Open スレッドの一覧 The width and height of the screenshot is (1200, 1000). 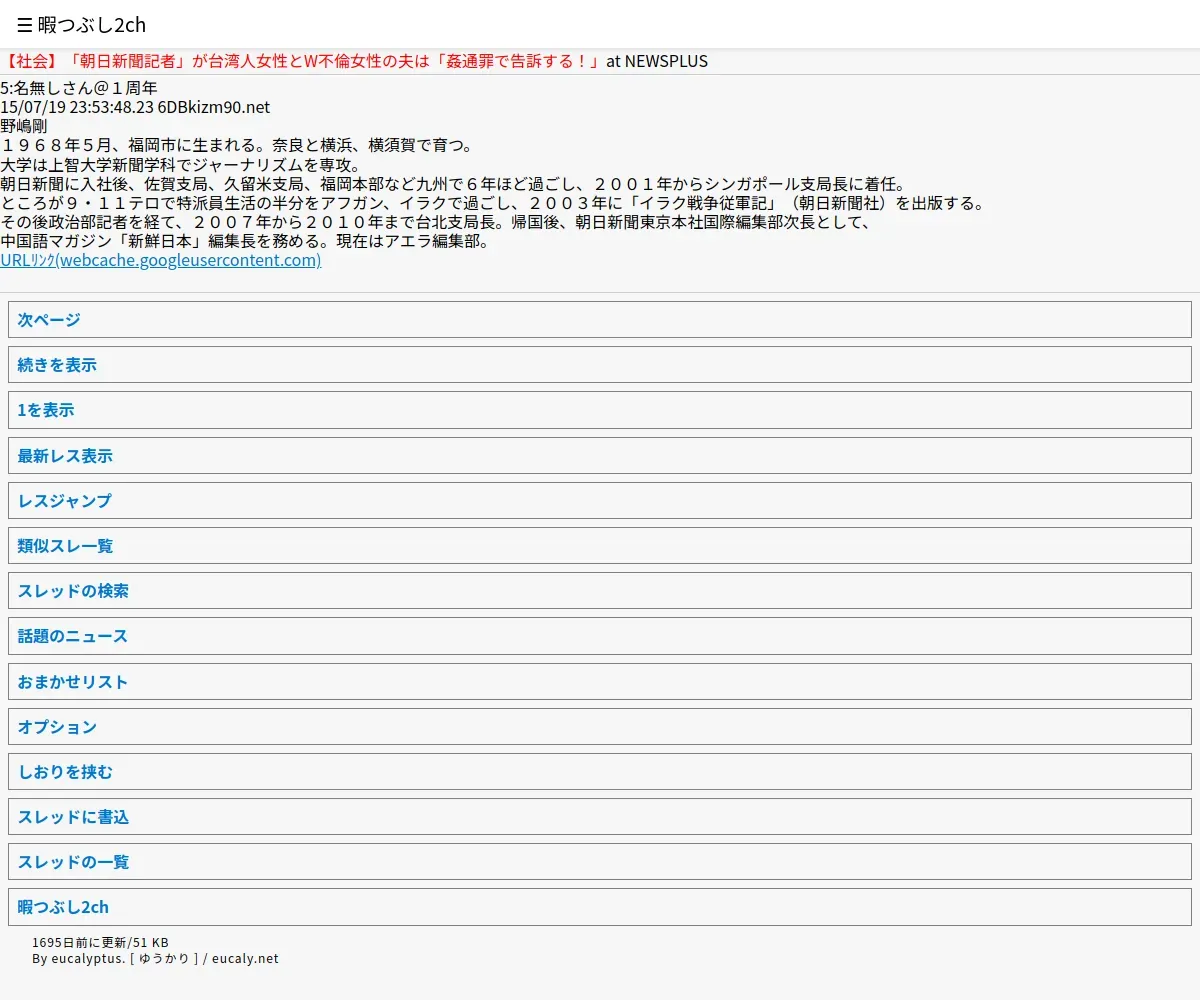pos(600,862)
